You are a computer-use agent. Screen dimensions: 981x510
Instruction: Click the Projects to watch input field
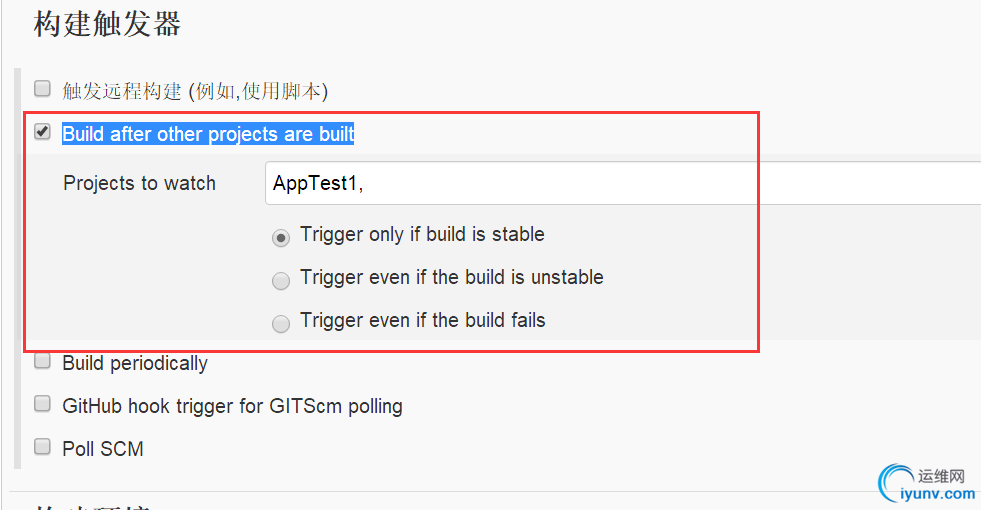click(620, 183)
